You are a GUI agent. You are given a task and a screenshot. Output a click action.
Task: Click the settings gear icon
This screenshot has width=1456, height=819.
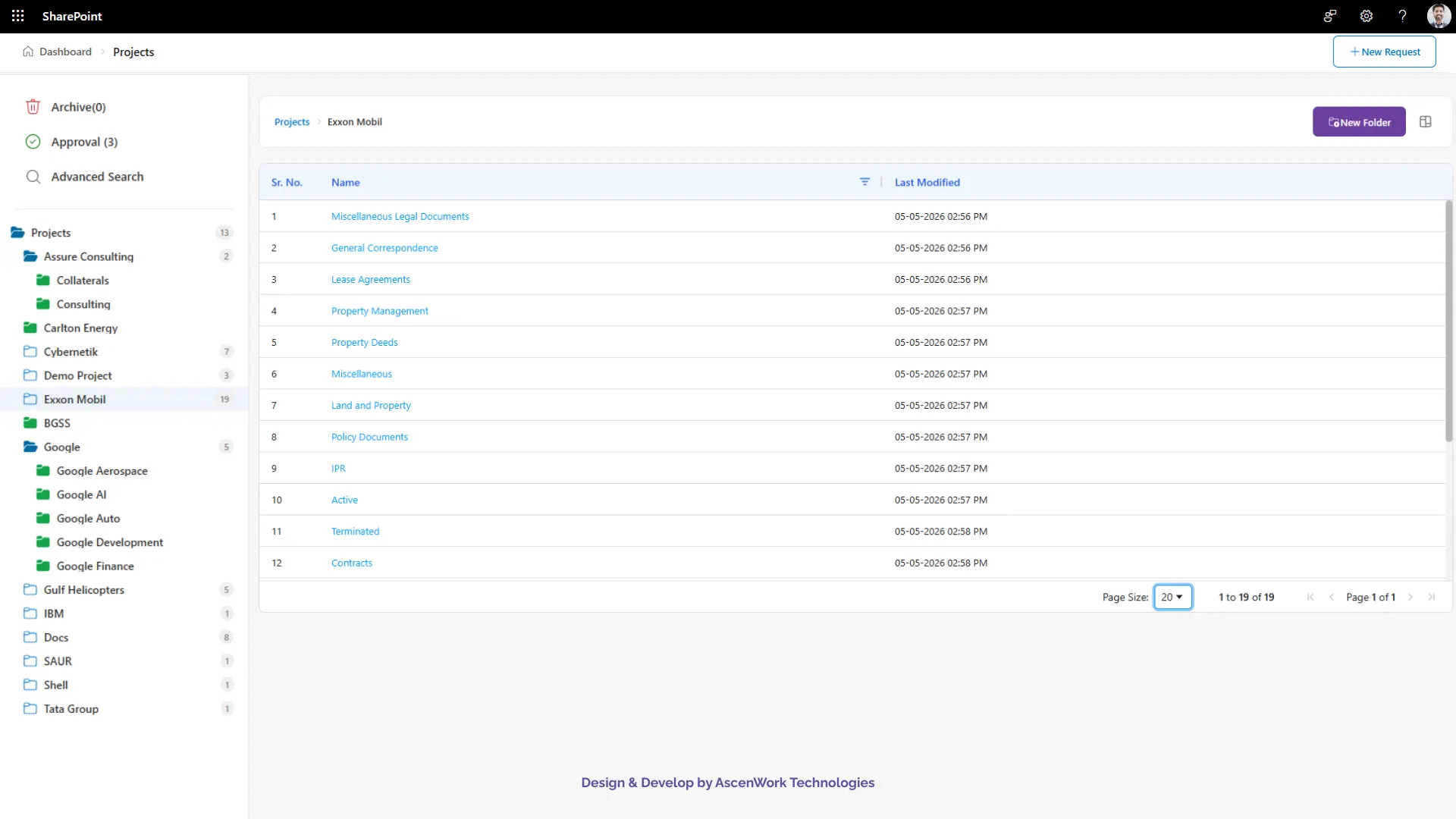(x=1366, y=16)
